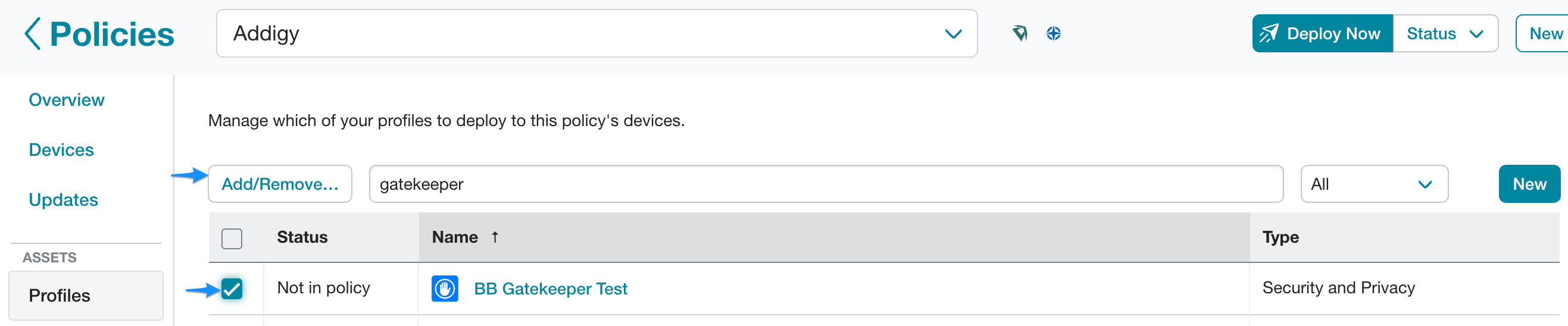
Task: Go to the Overview sidebar item
Action: coord(66,100)
